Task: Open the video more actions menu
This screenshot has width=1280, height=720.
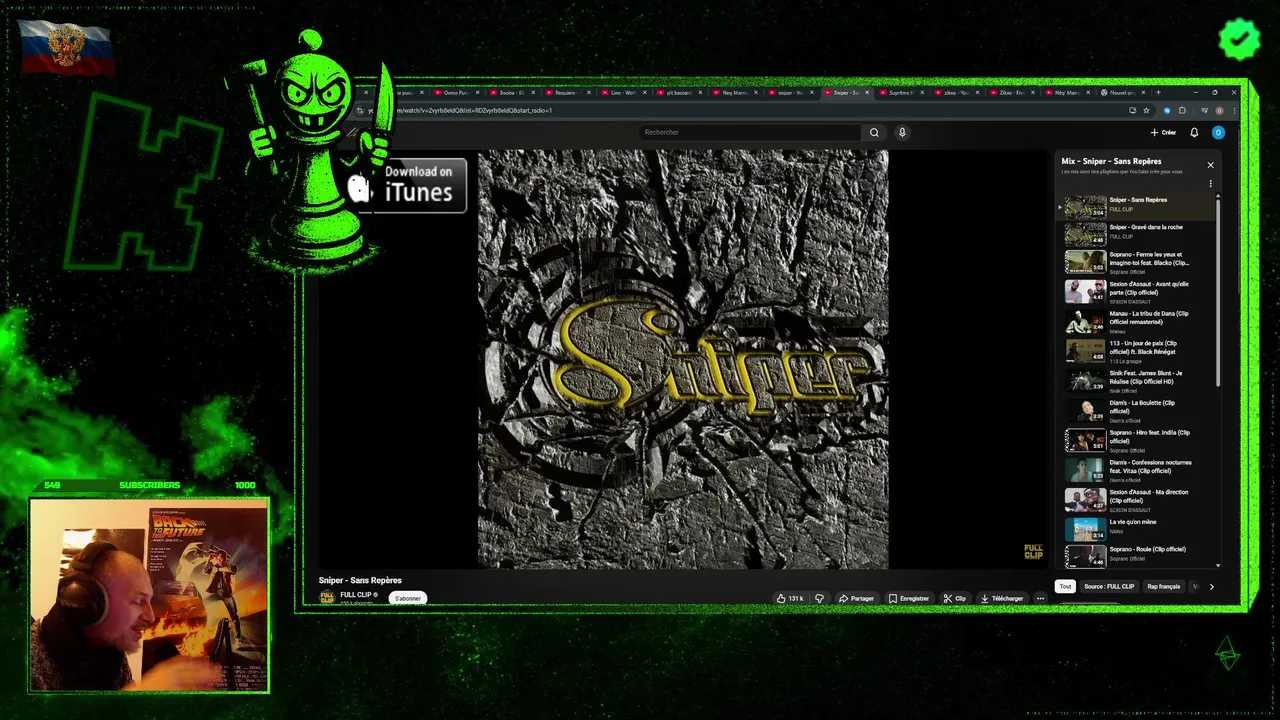Action: point(1040,598)
